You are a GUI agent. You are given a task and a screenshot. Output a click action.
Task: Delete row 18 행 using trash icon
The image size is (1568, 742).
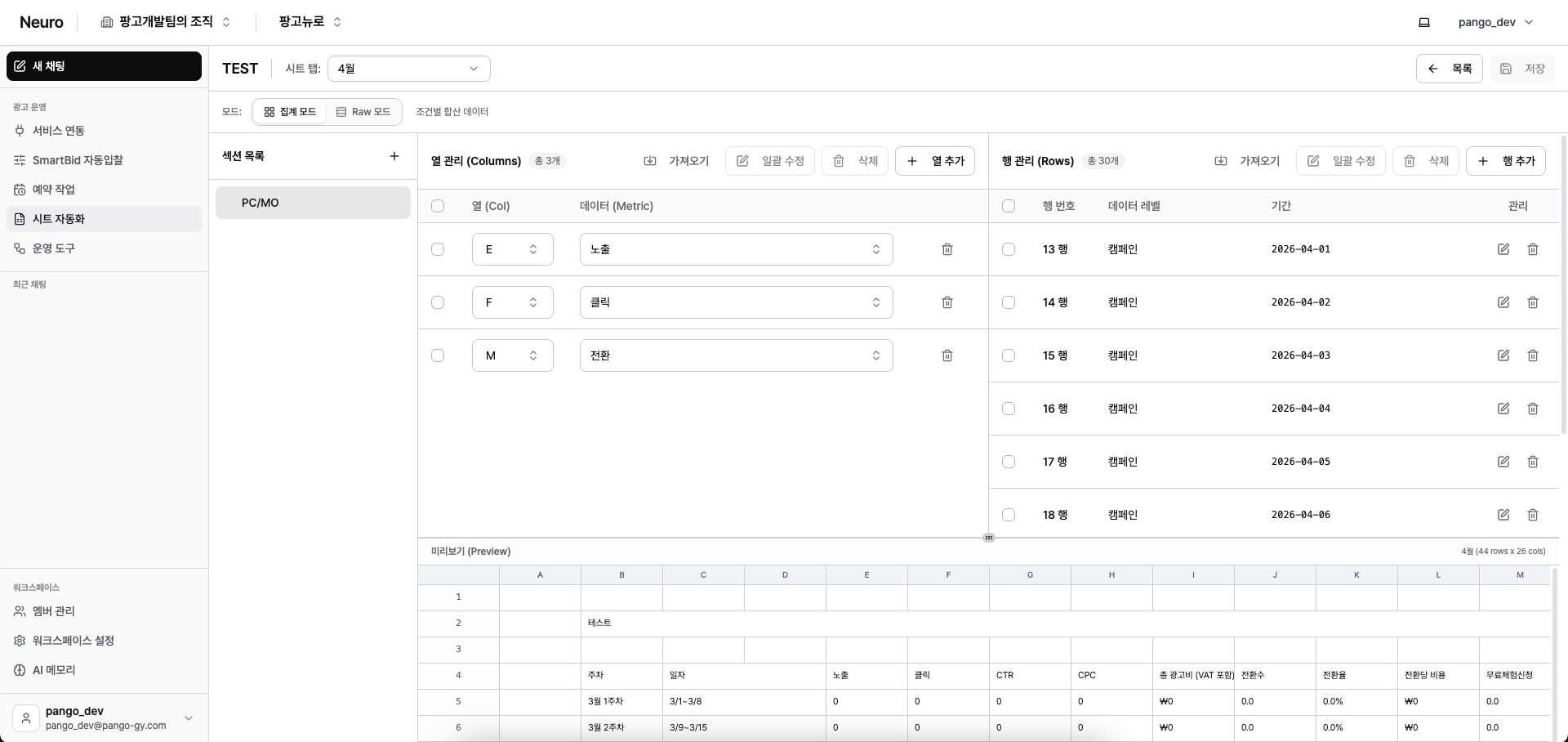(x=1533, y=515)
